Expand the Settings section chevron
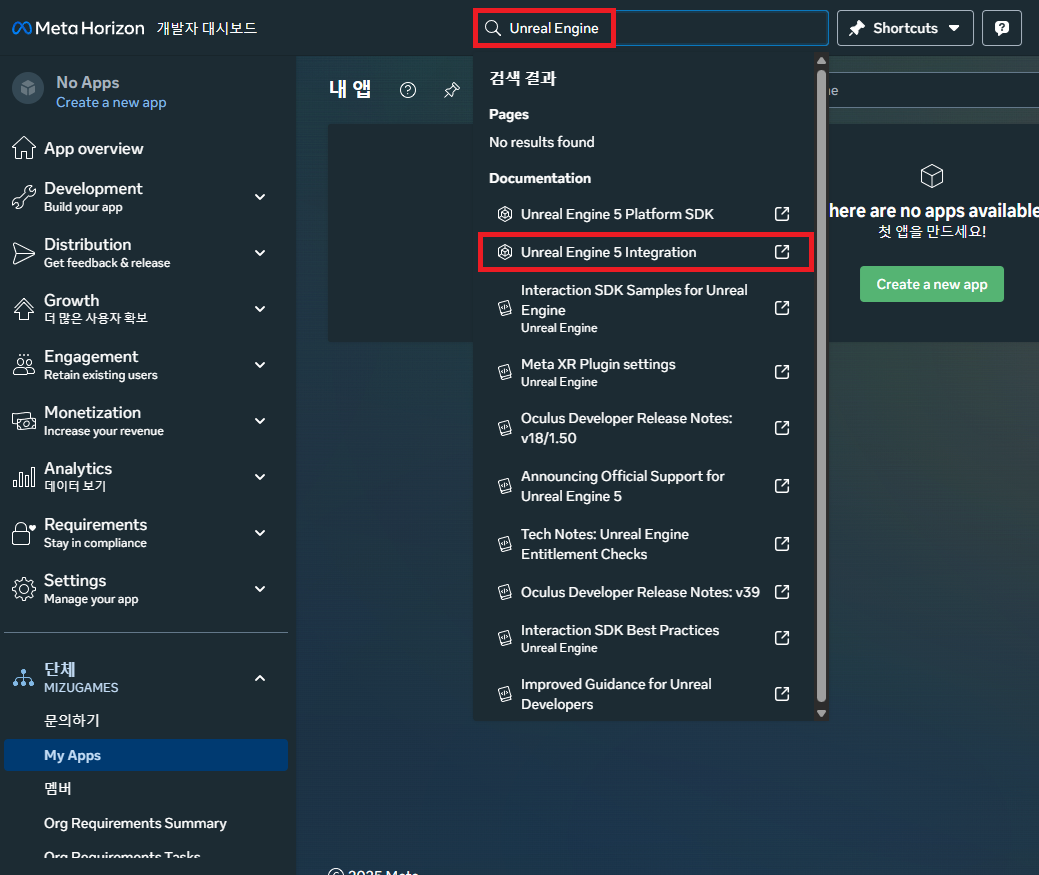The image size is (1039, 875). (260, 589)
